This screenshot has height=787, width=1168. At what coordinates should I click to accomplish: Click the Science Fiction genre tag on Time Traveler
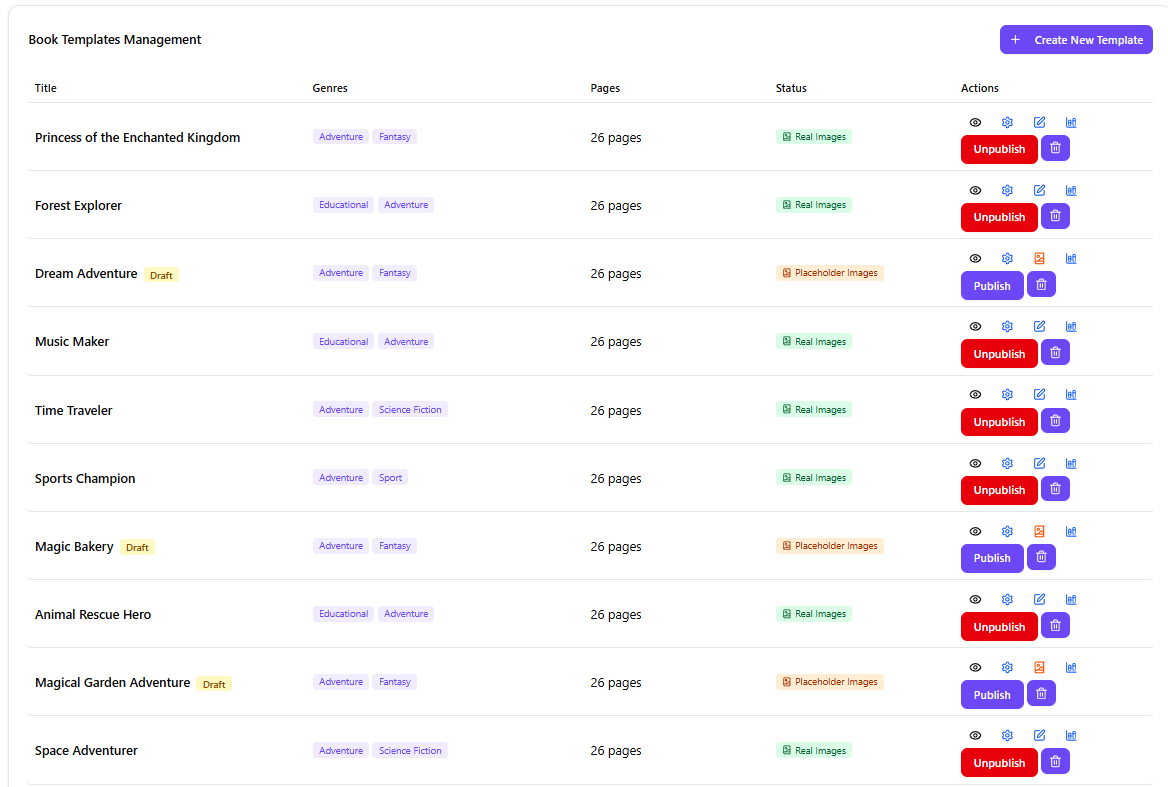410,410
